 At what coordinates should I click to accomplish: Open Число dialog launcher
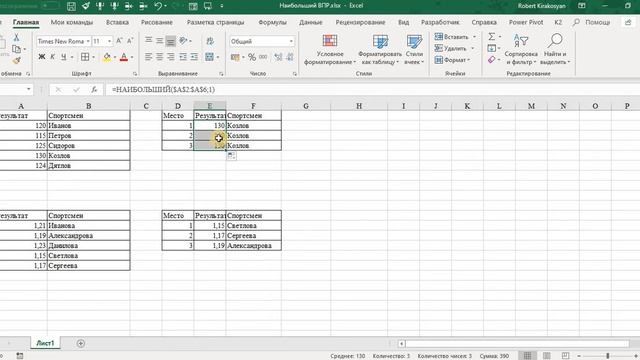pyautogui.click(x=294, y=74)
